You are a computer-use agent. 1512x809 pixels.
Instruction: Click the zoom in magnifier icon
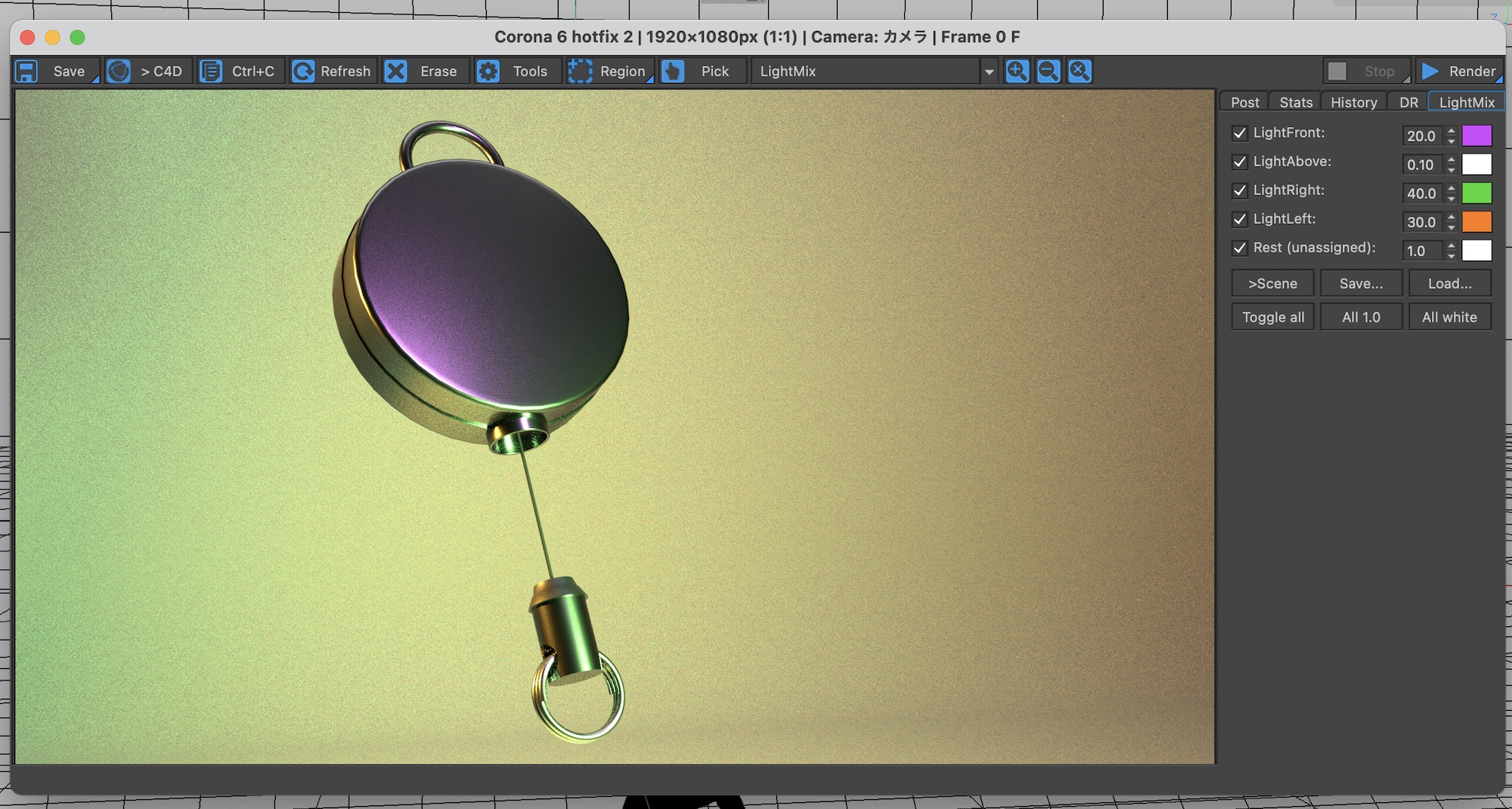pyautogui.click(x=1017, y=71)
